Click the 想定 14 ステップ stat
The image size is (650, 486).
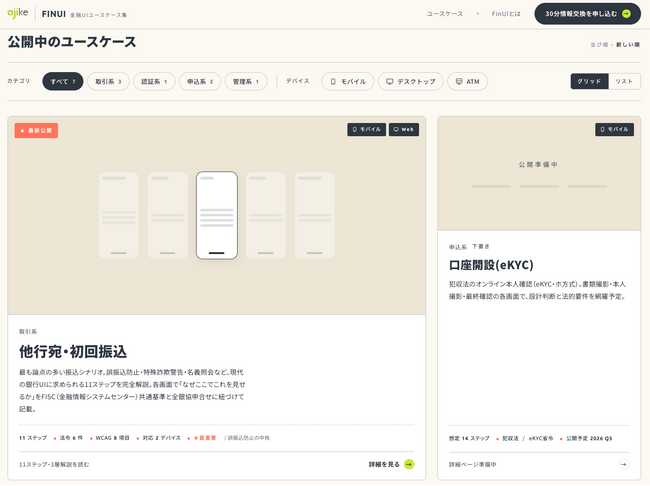pyautogui.click(x=469, y=438)
